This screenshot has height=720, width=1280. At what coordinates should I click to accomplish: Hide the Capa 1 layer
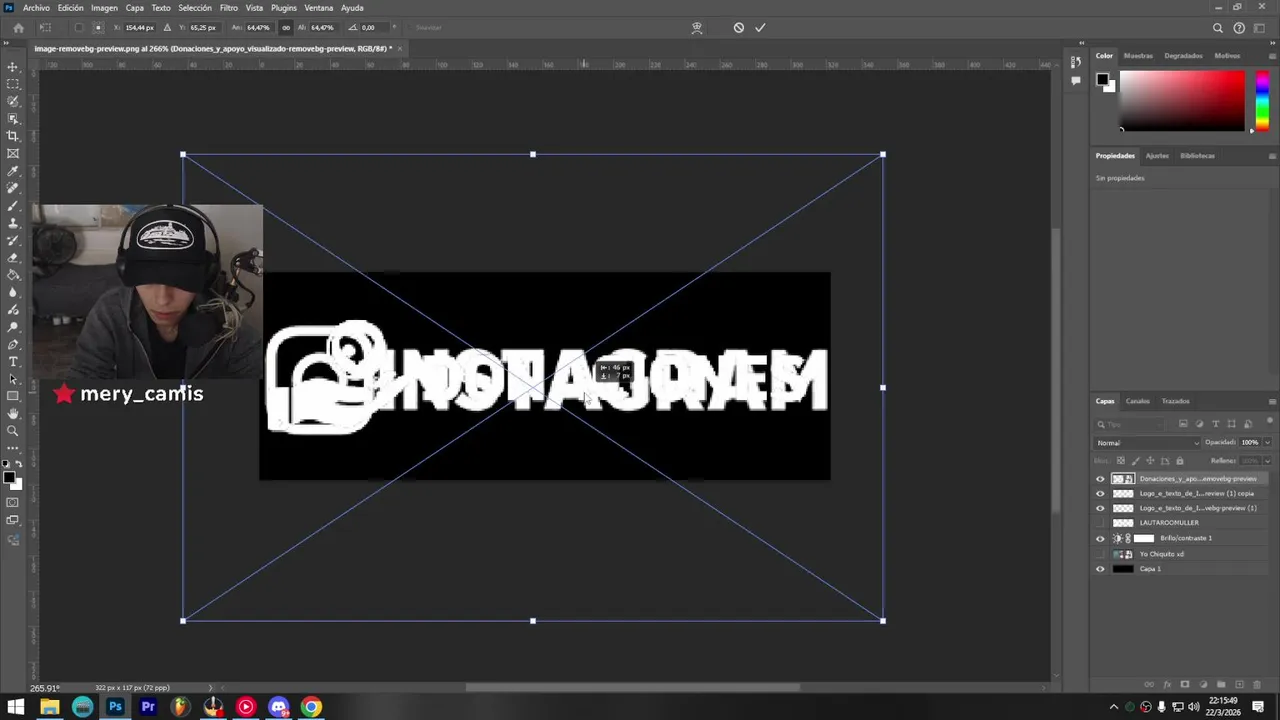[x=1101, y=569]
